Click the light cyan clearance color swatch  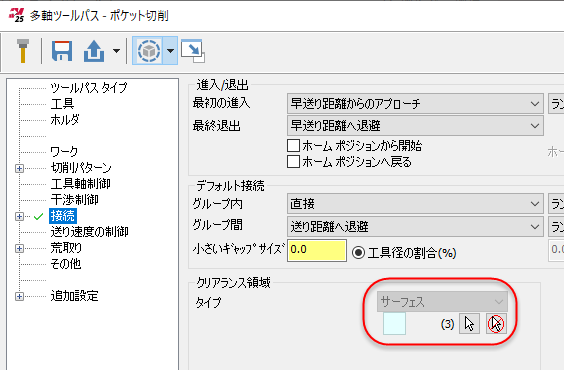[394, 324]
